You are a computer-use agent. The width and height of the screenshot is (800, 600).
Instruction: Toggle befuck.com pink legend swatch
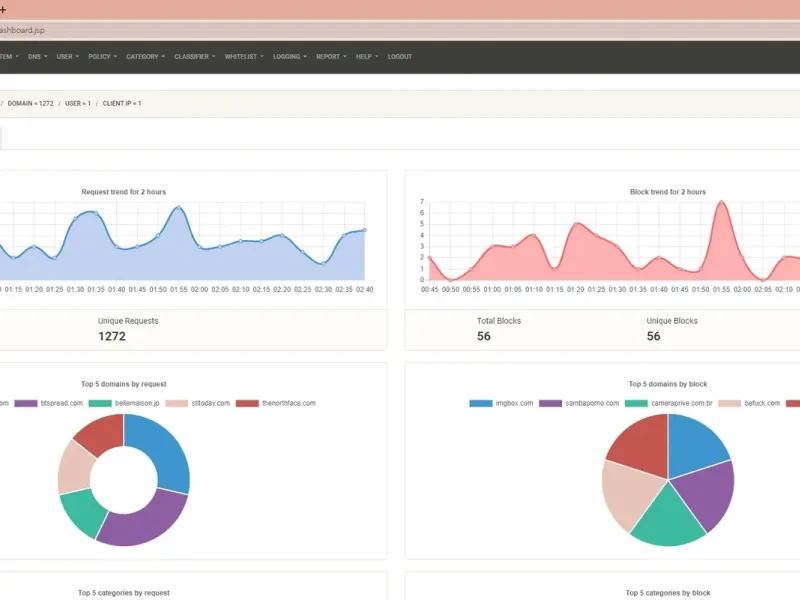pyautogui.click(x=730, y=403)
